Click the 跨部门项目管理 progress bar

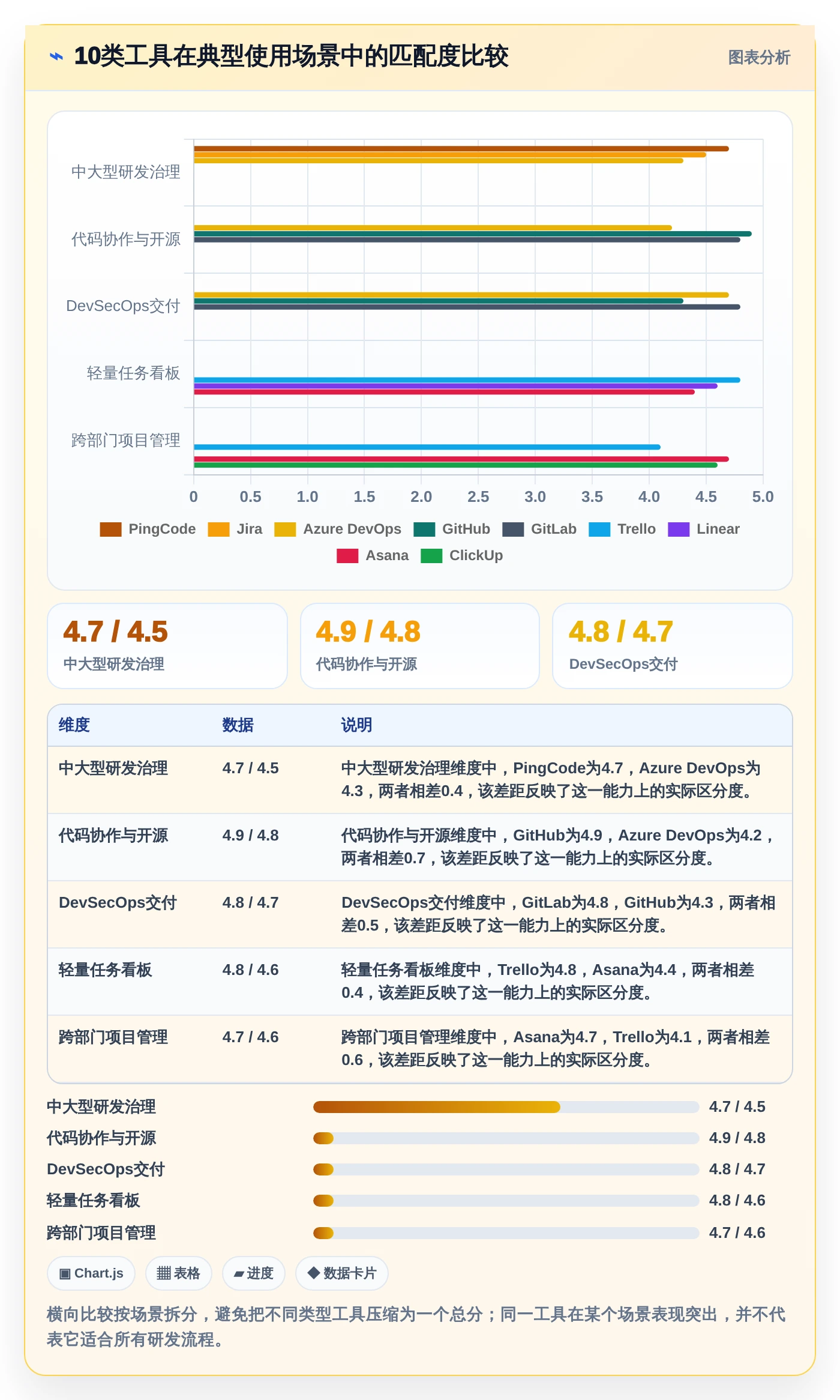click(x=506, y=1233)
